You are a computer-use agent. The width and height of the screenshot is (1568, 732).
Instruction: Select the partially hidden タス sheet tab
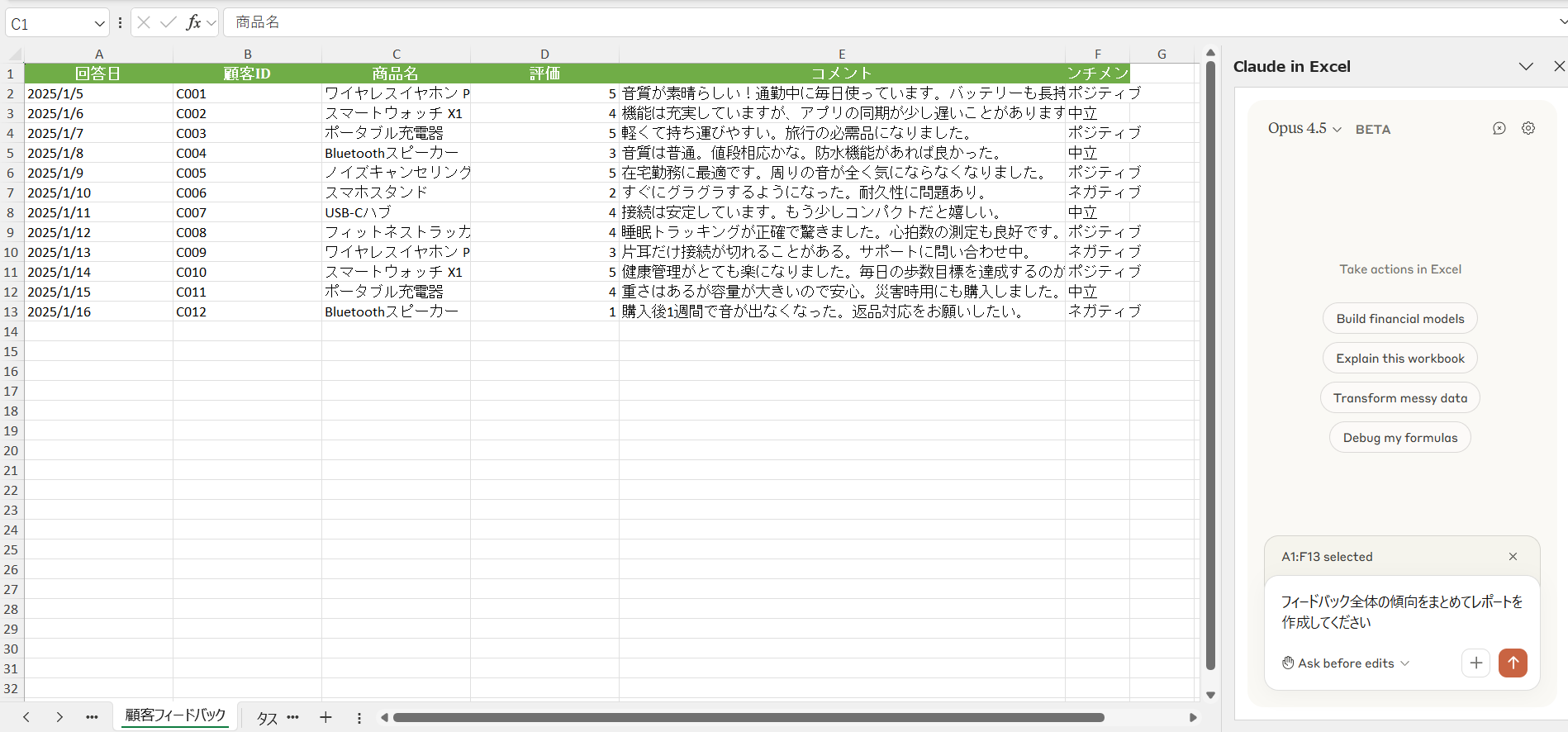(267, 718)
